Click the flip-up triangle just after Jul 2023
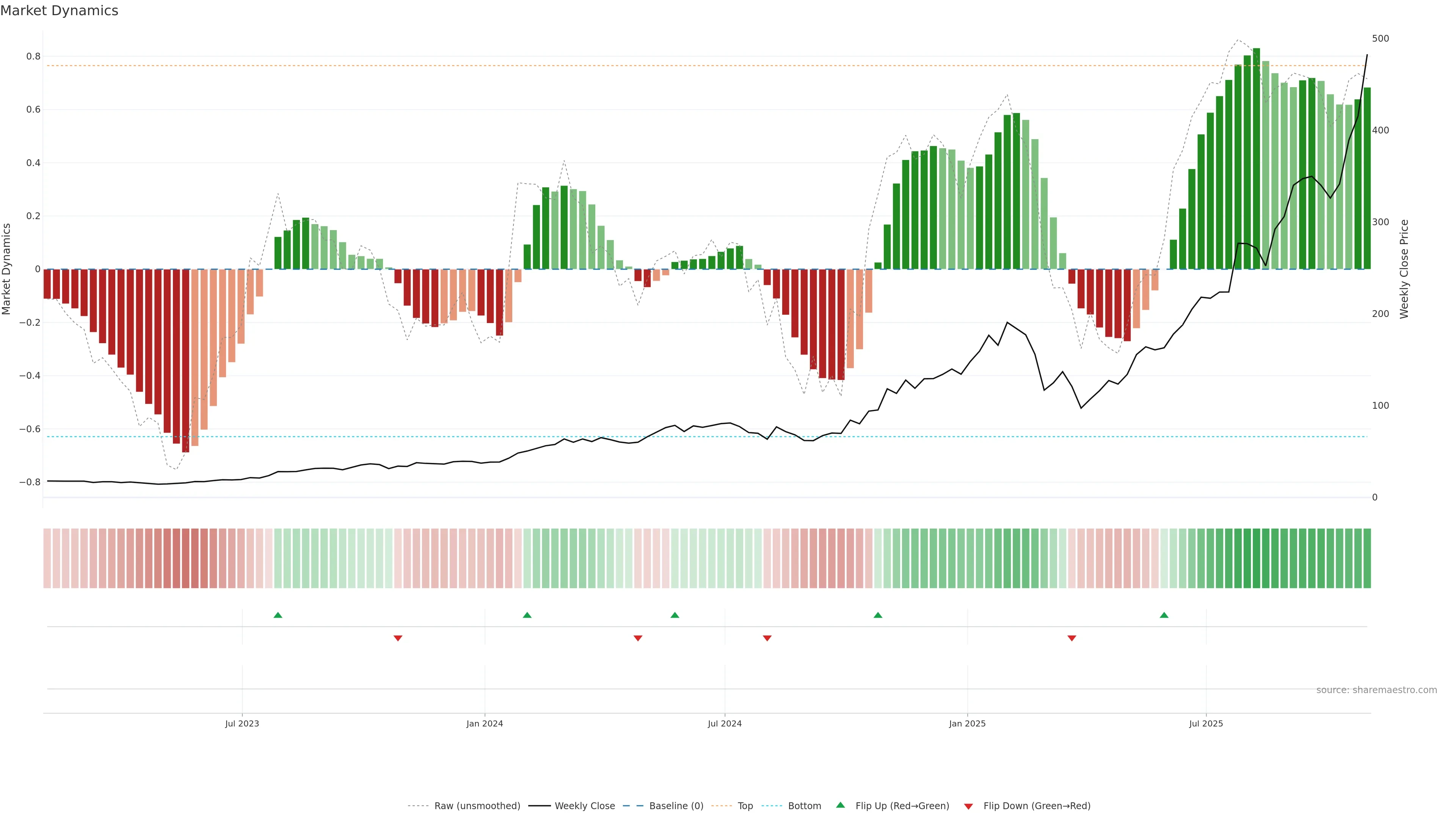 [278, 615]
